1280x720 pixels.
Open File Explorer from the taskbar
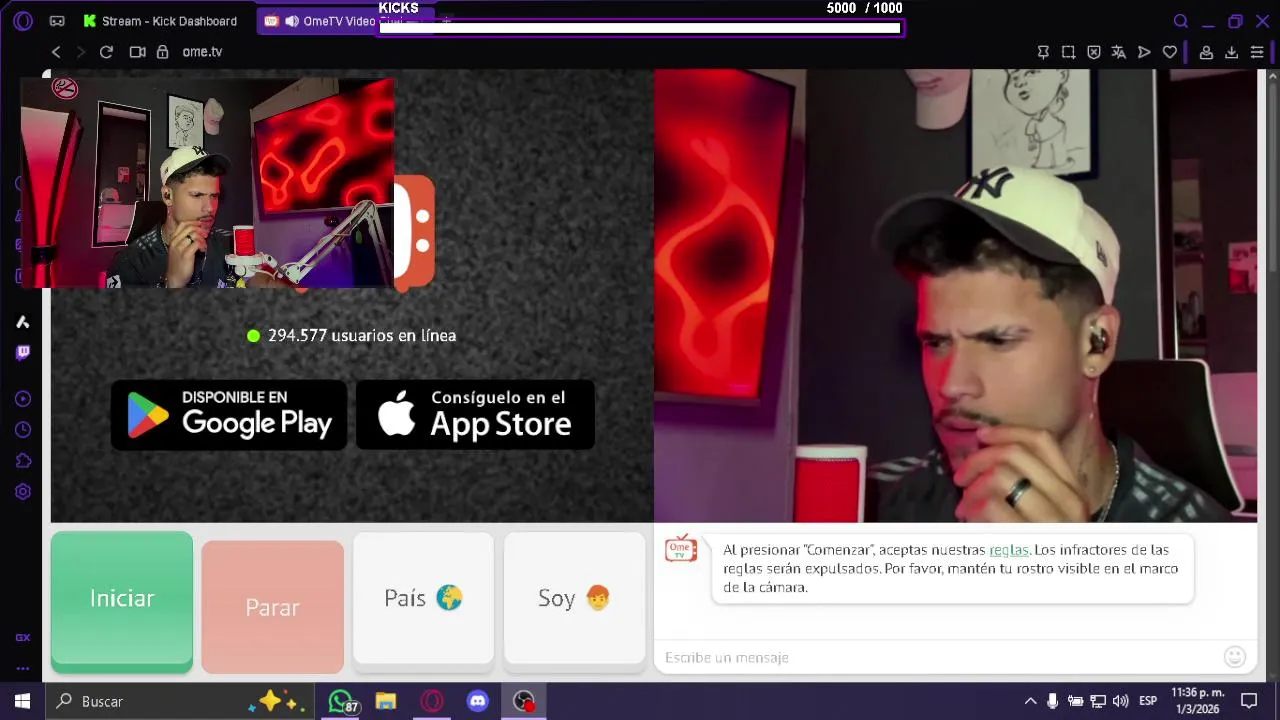(386, 701)
